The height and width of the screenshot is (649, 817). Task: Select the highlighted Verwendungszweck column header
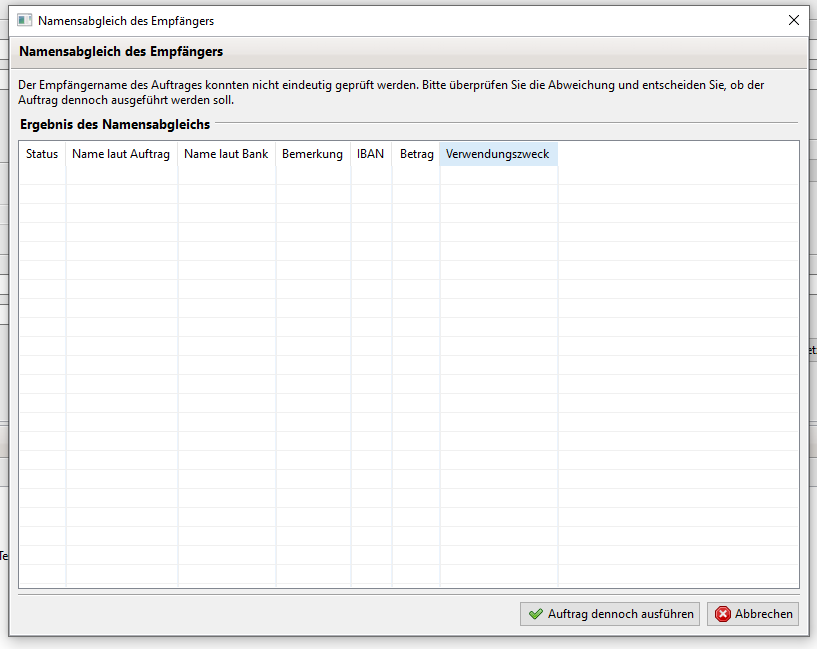498,154
